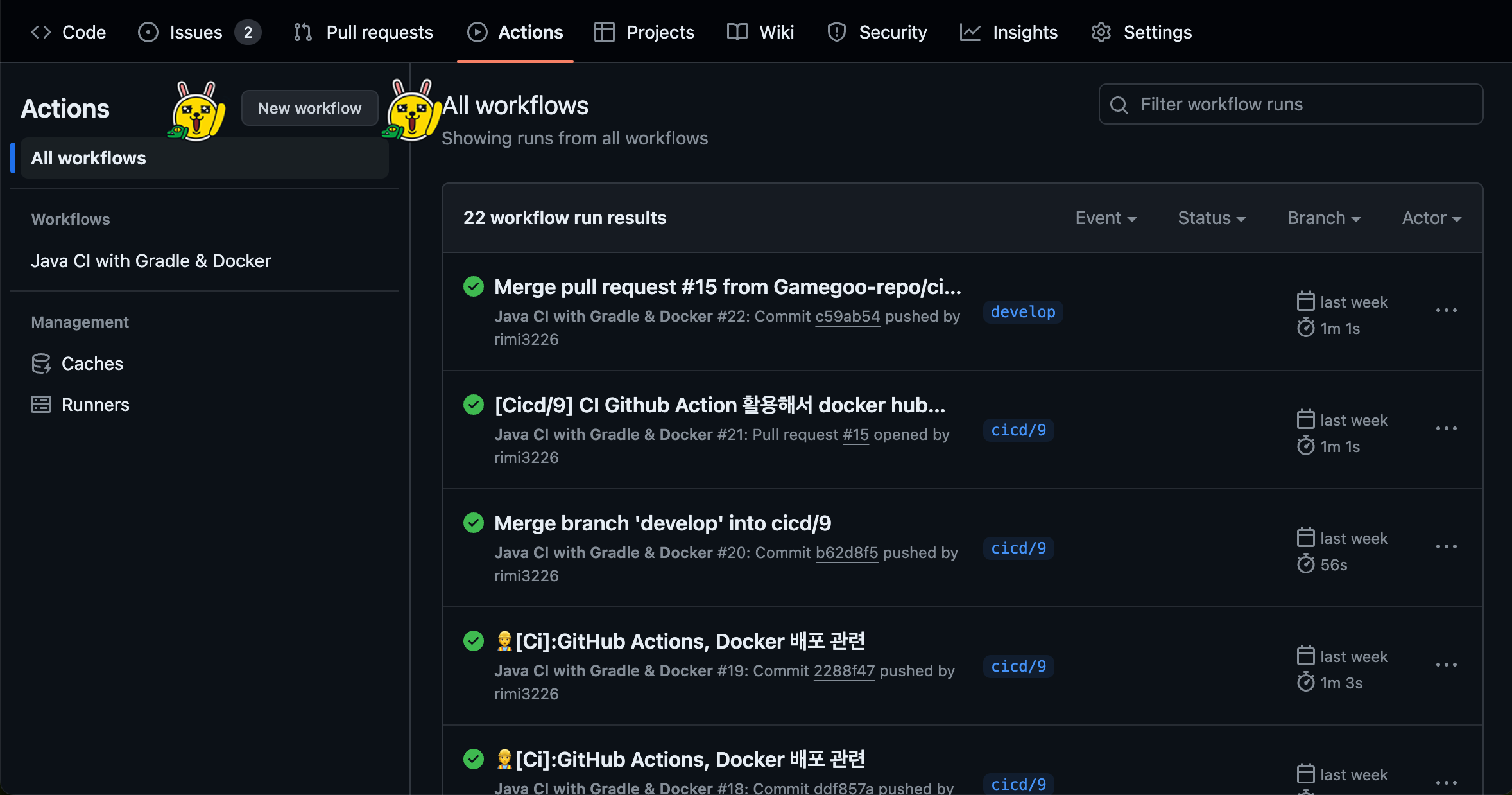Expand the Status filter dropdown
This screenshot has height=795, width=1512.
click(x=1212, y=218)
